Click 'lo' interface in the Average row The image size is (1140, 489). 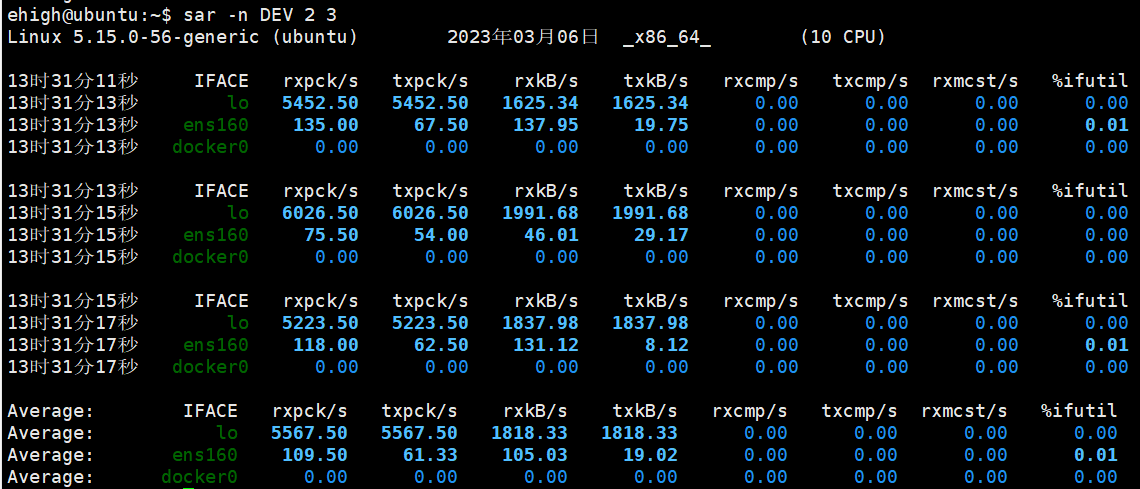226,434
